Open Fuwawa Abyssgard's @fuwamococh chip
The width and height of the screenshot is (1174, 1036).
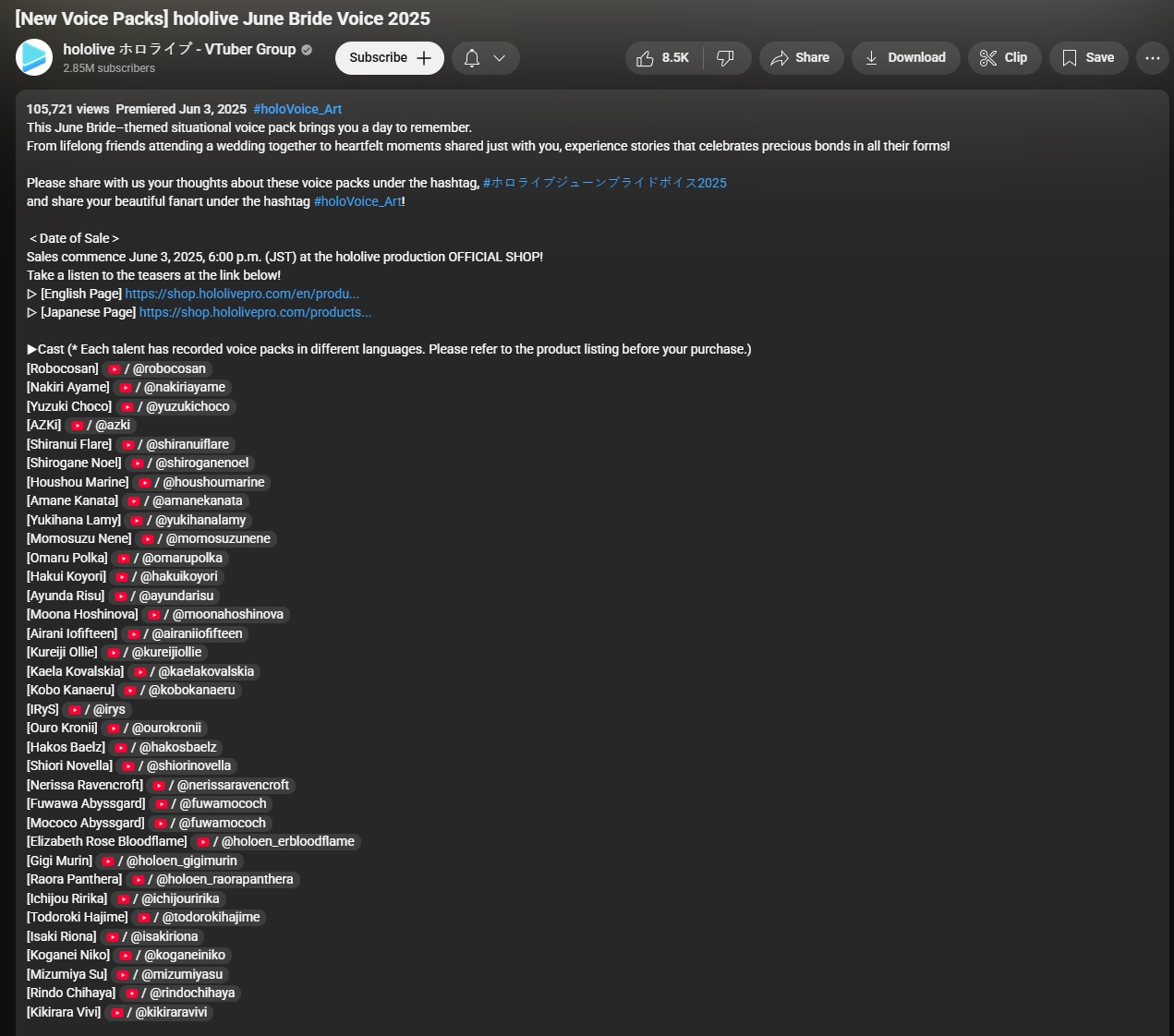[x=211, y=803]
